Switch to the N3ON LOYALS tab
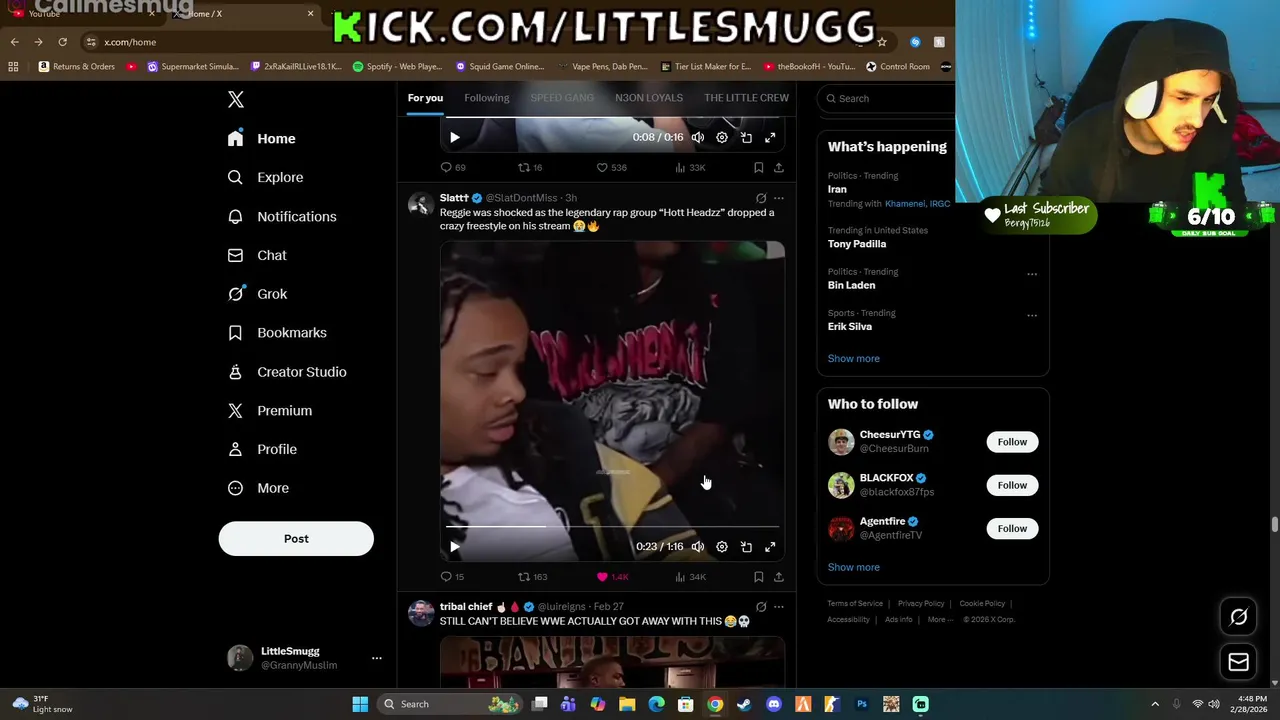The image size is (1280, 720). pos(649,98)
